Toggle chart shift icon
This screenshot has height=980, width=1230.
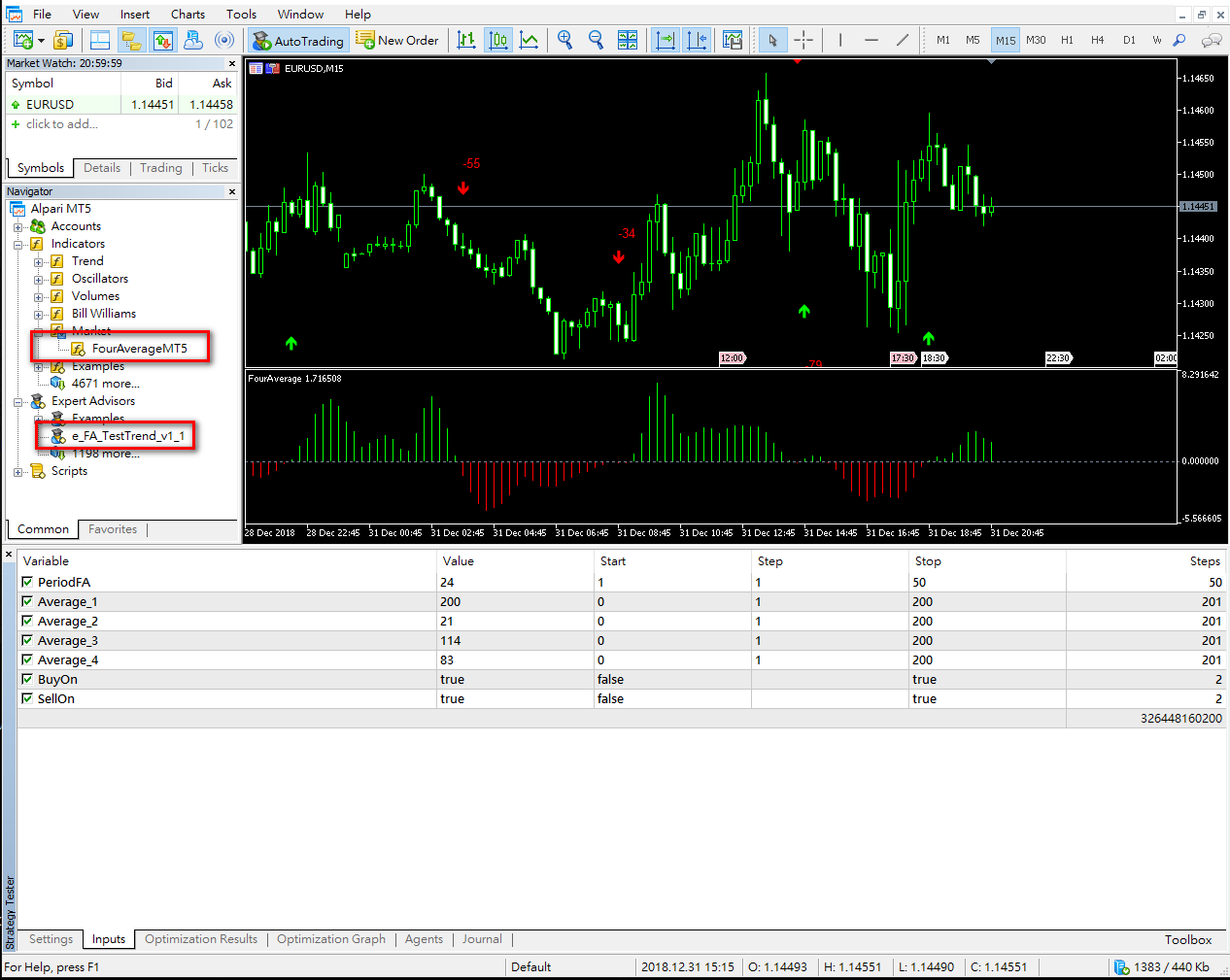pos(698,40)
